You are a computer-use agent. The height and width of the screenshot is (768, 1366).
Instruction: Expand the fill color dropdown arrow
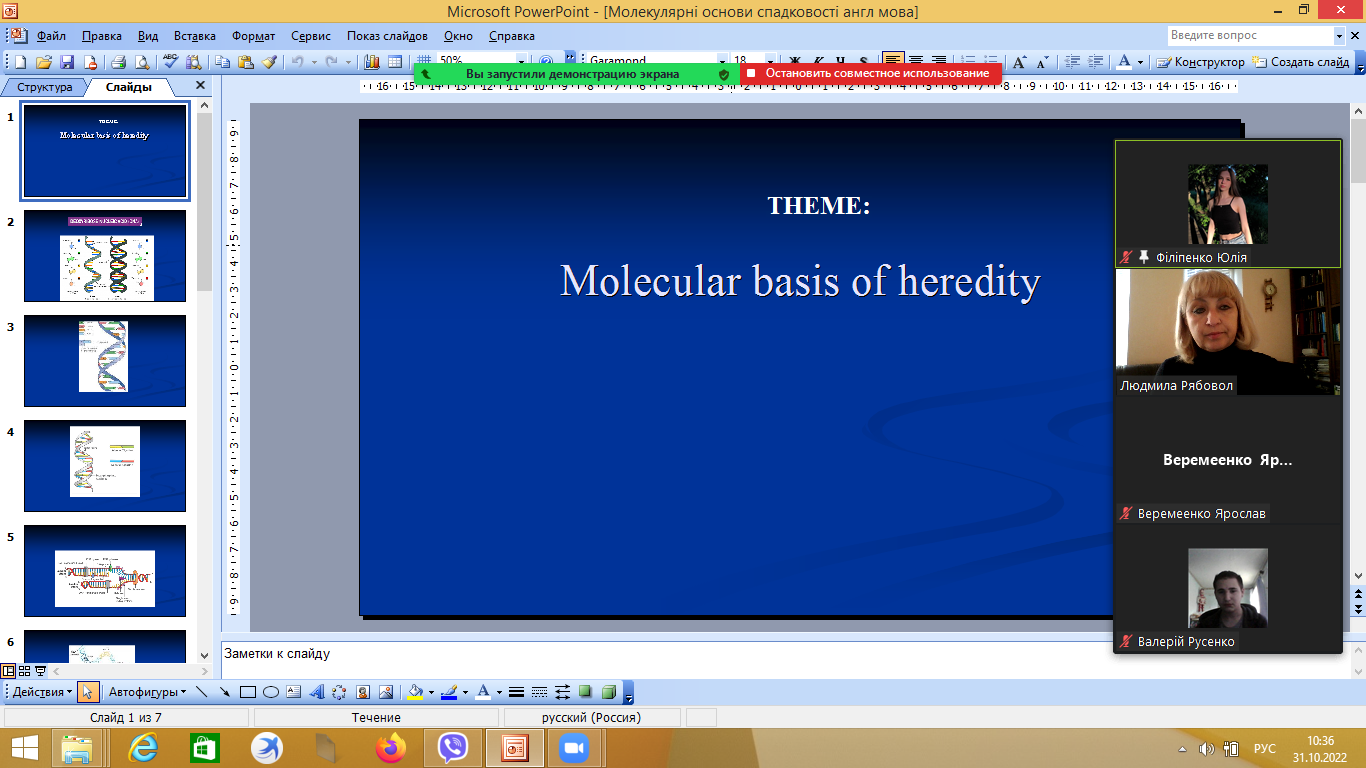pos(431,692)
